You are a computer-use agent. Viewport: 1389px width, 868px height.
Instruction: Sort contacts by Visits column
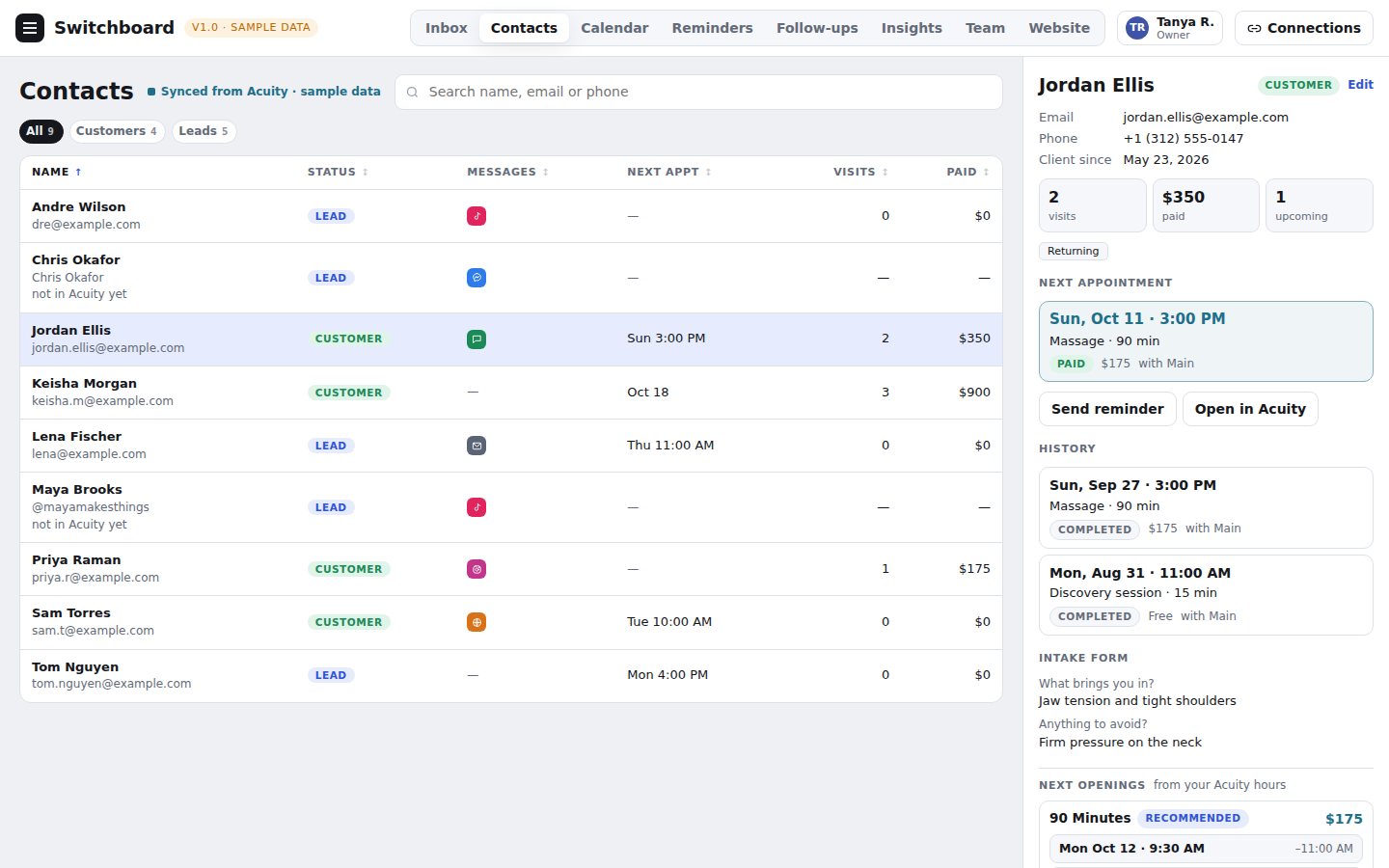860,172
